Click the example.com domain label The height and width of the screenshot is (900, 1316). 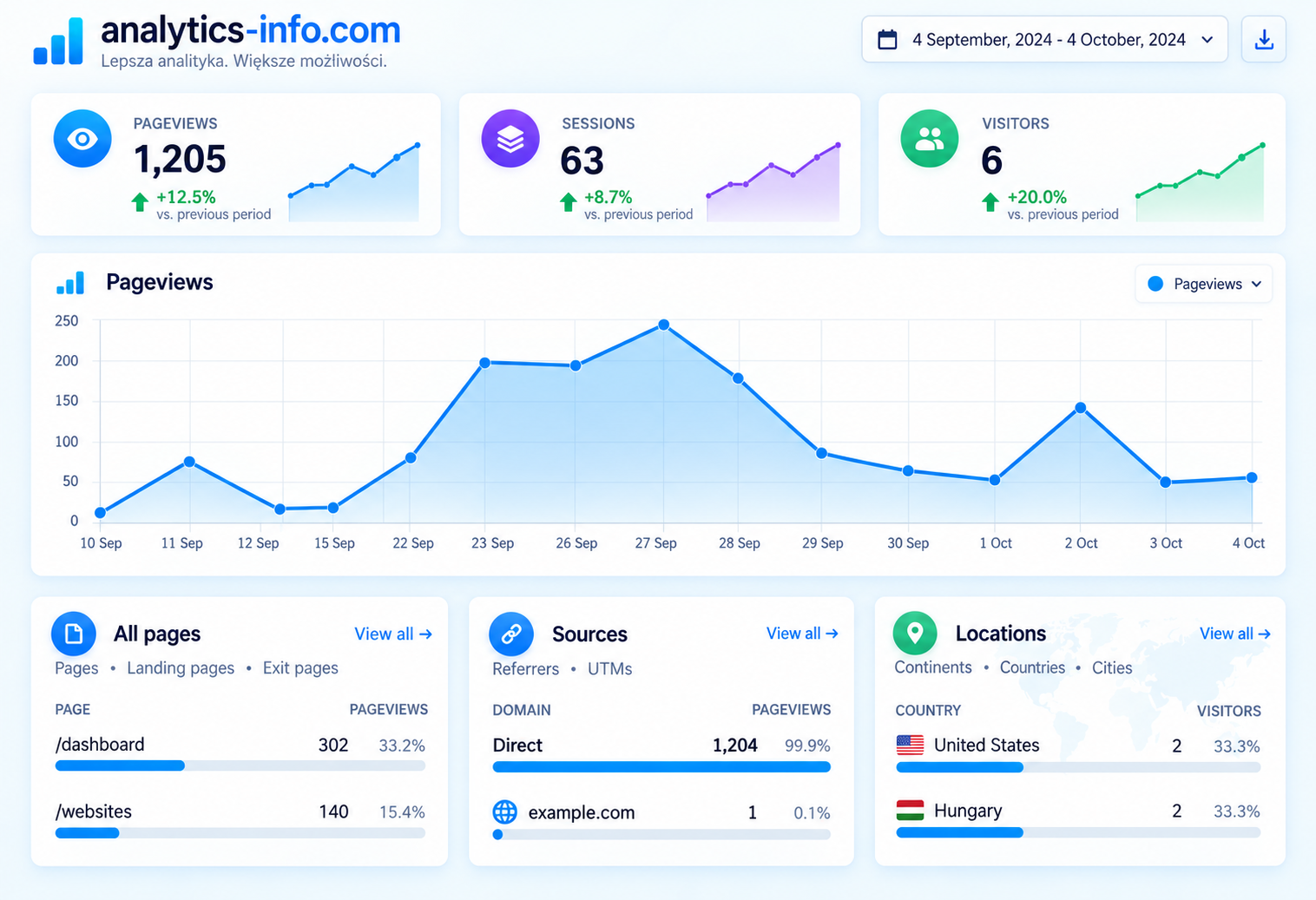coord(582,812)
